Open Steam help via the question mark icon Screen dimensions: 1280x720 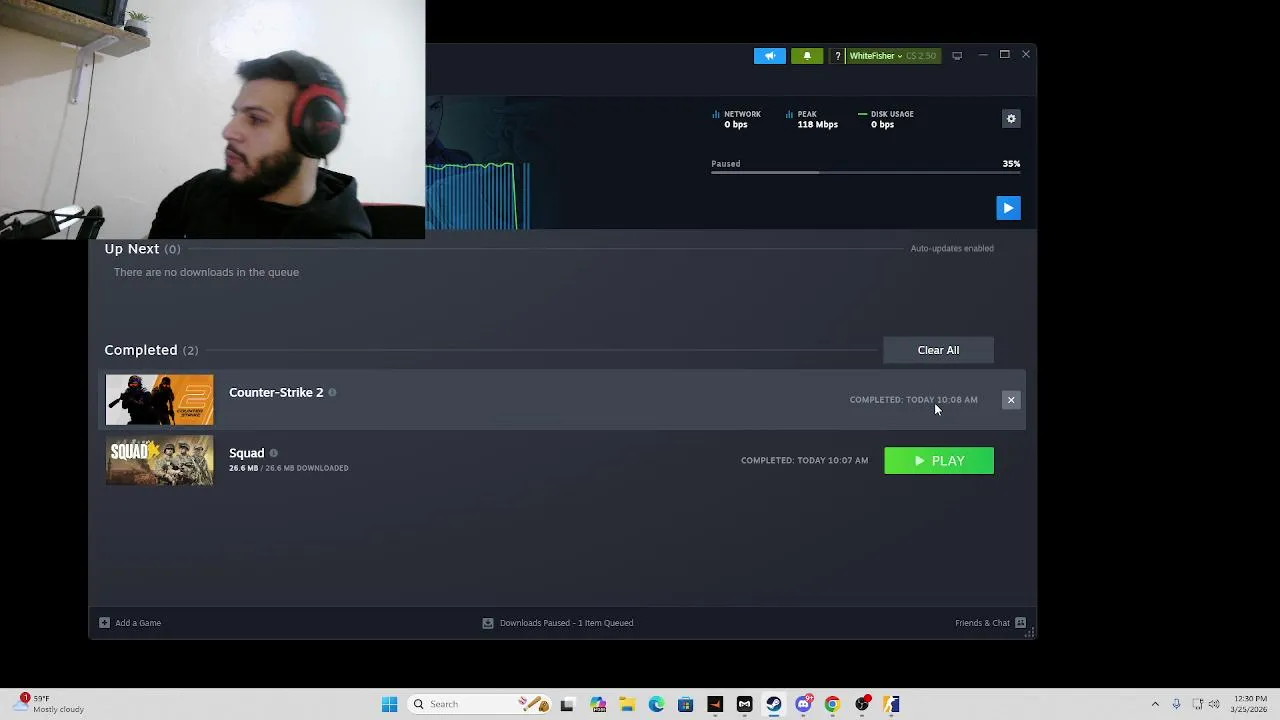pos(837,56)
